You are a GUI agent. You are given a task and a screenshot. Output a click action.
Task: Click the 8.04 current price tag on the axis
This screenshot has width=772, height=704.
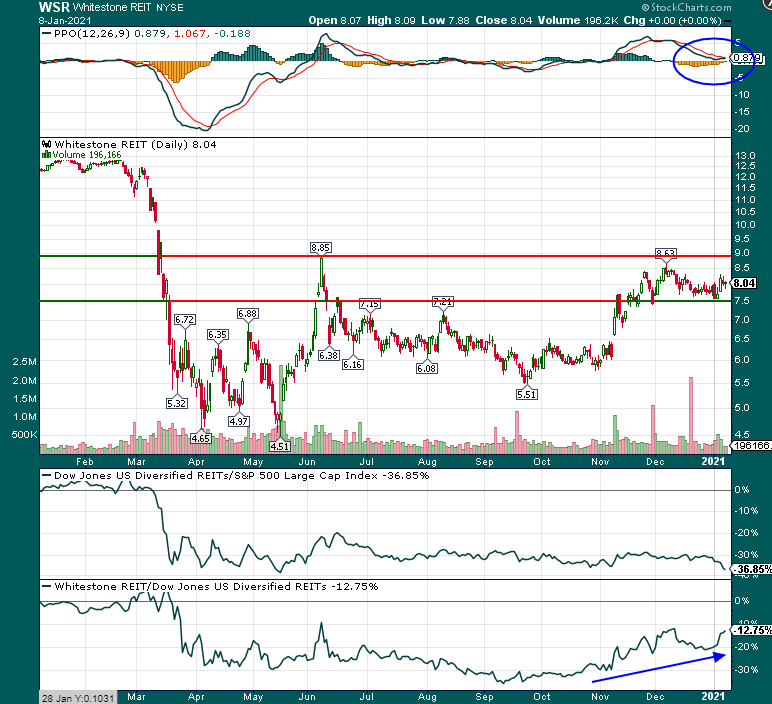point(744,283)
